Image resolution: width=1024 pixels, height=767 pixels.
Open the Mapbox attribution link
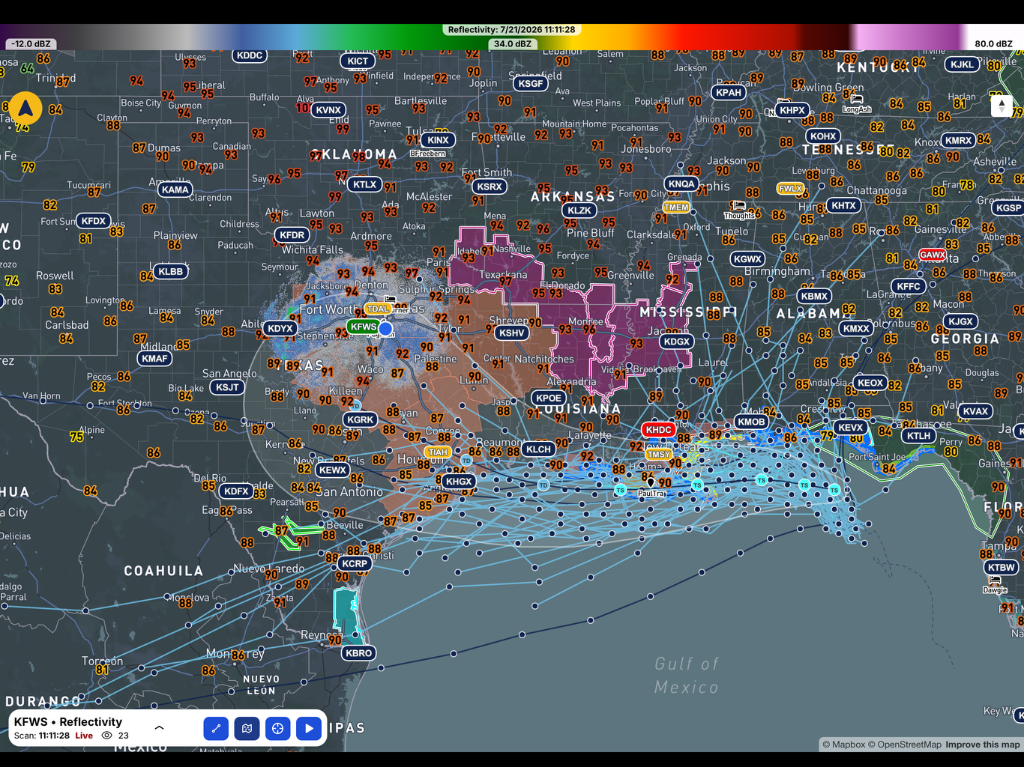(843, 744)
